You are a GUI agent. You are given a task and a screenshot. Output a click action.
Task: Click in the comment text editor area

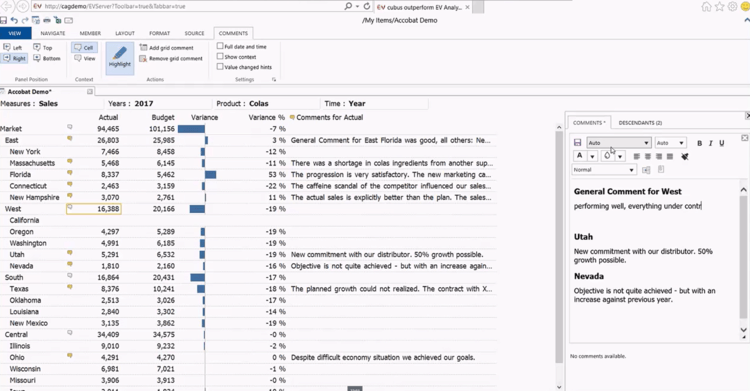(654, 261)
